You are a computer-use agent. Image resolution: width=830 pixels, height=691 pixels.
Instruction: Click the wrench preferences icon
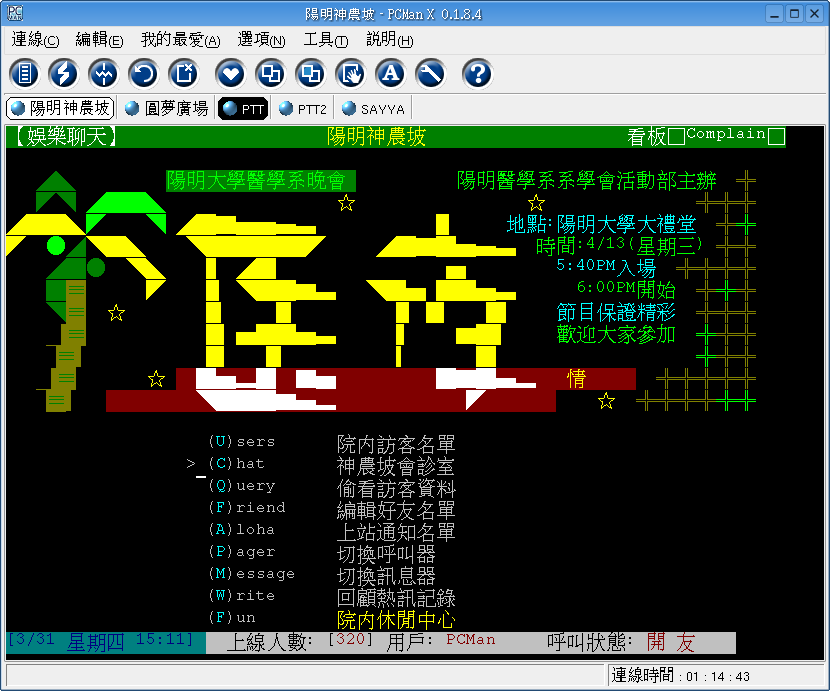click(431, 74)
